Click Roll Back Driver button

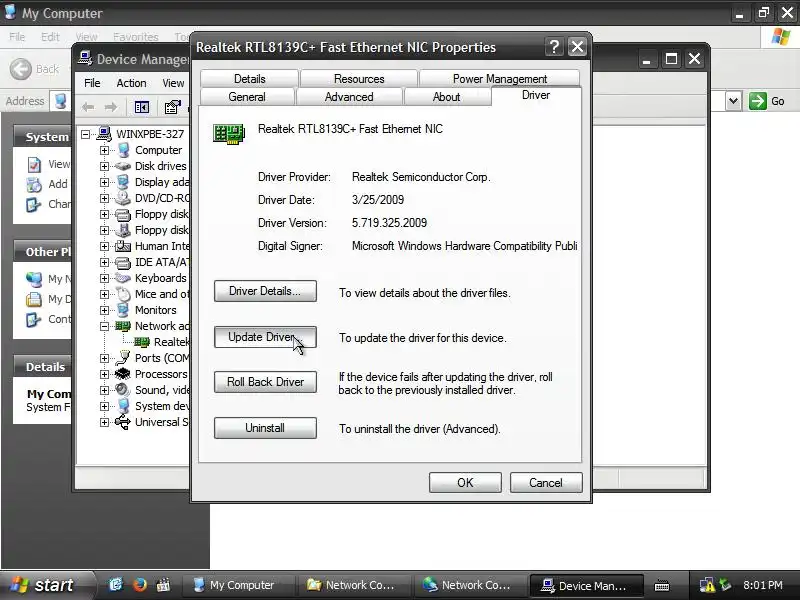pyautogui.click(x=265, y=382)
